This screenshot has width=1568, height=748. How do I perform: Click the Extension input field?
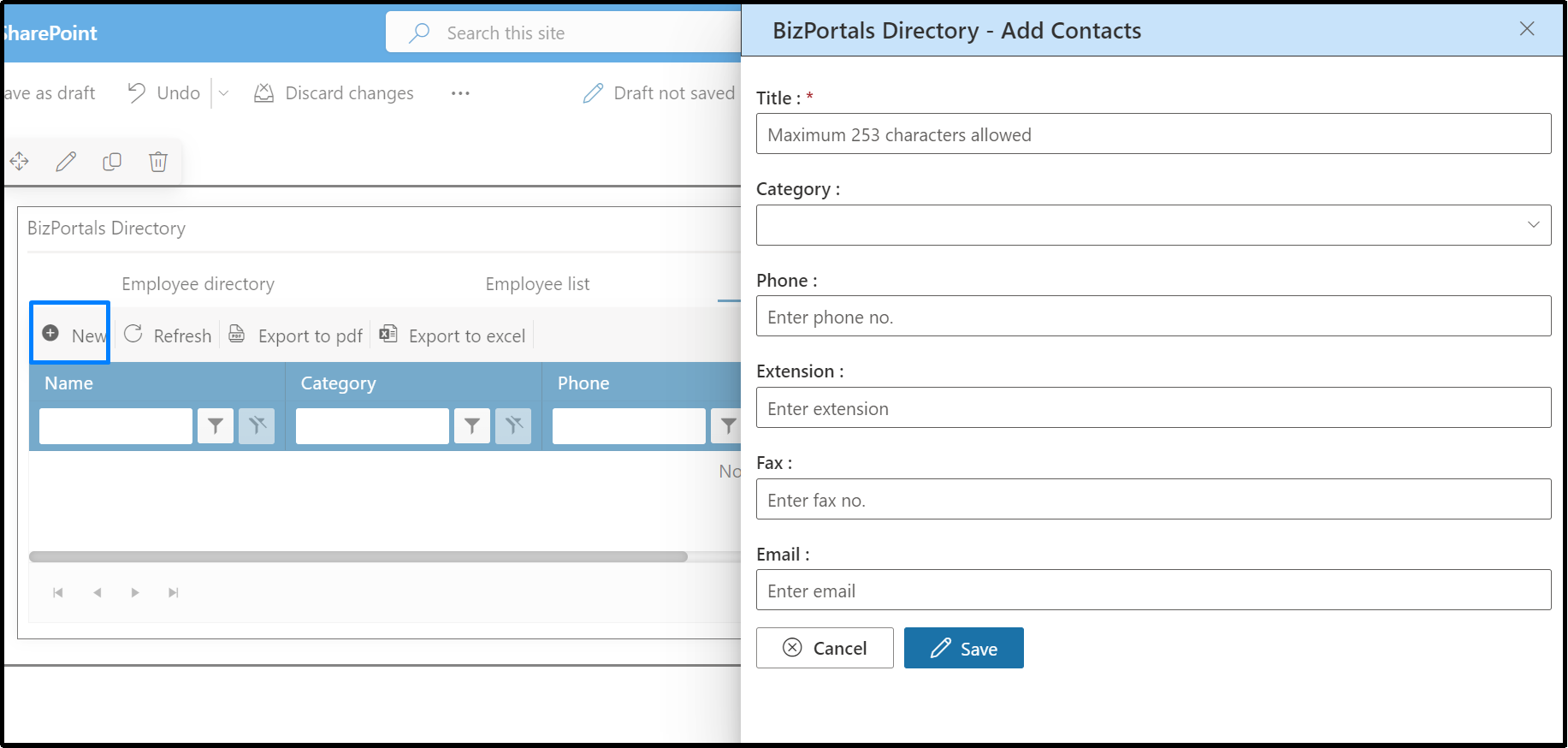point(1153,408)
